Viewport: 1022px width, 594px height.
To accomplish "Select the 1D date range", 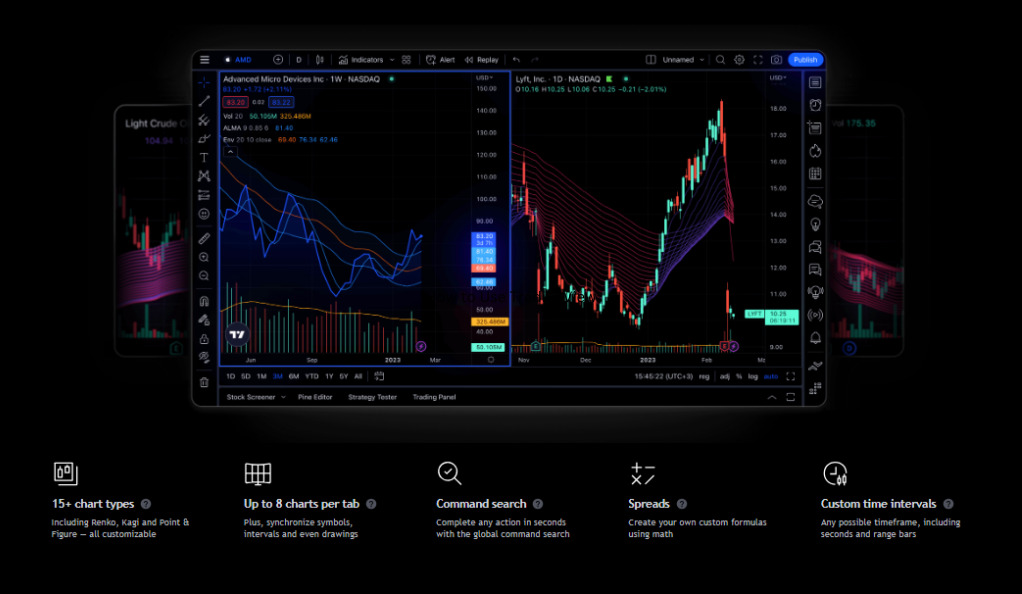I will (231, 376).
